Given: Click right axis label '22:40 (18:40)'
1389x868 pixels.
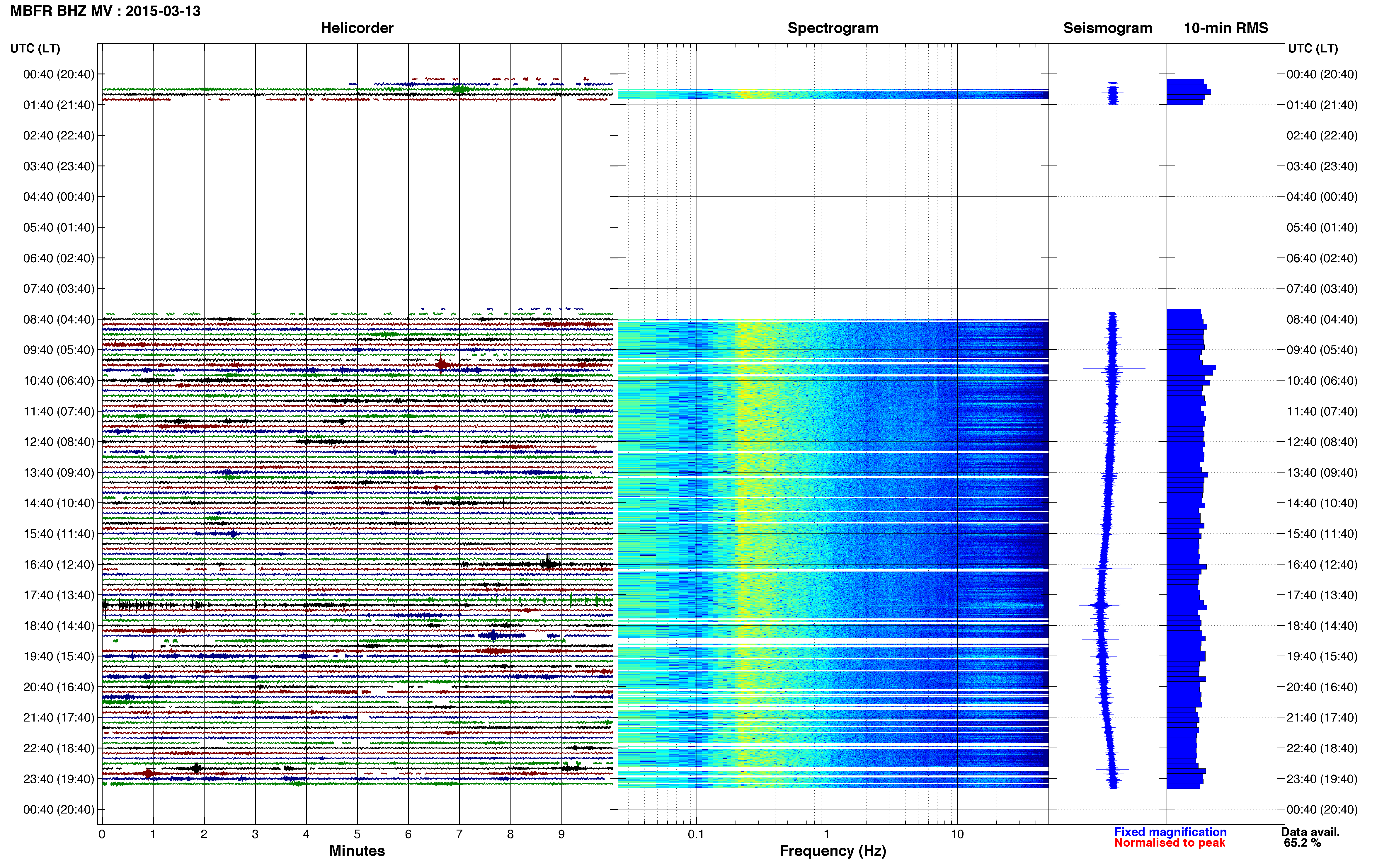Looking at the screenshot, I should (1322, 748).
